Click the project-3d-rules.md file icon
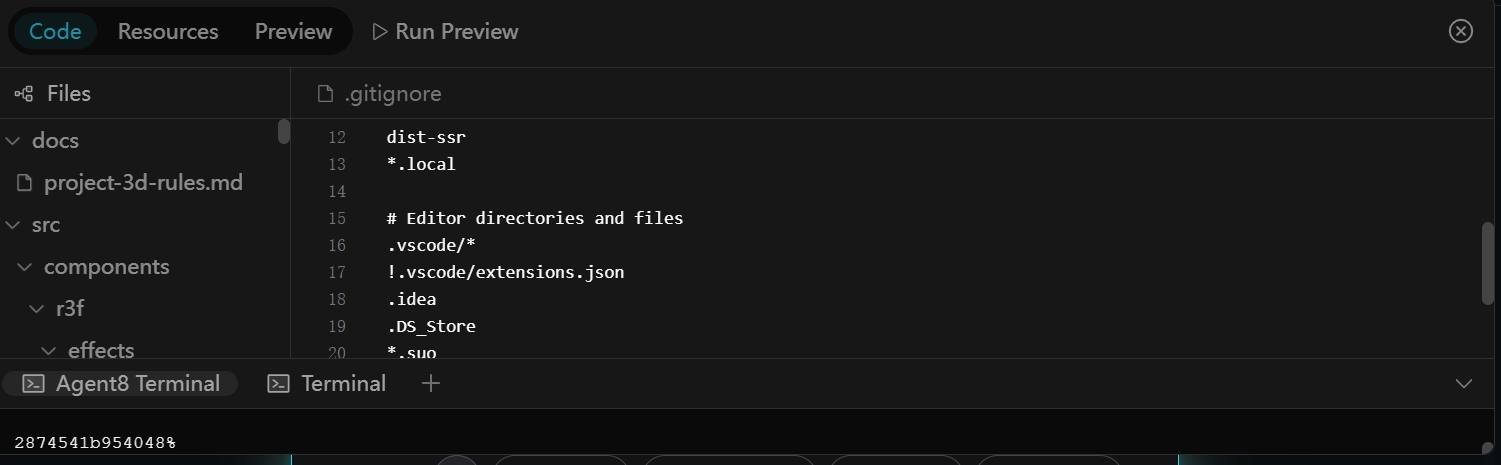The height and width of the screenshot is (465, 1501). tap(25, 183)
